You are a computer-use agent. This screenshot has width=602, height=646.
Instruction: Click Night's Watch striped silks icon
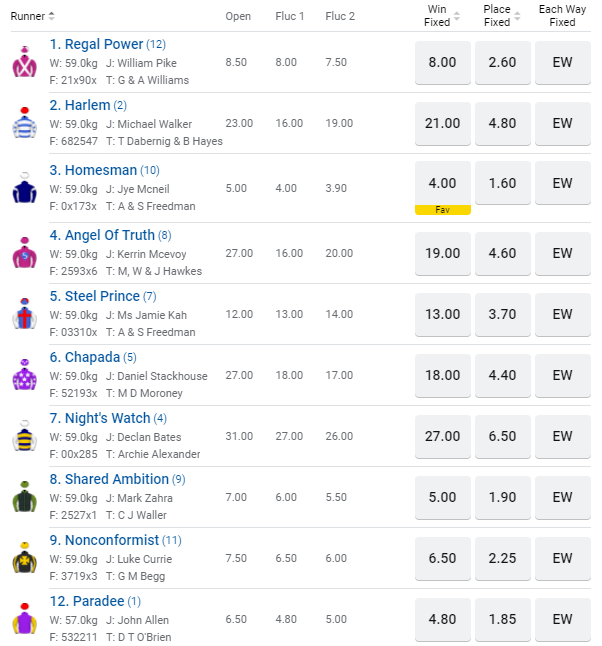tap(25, 437)
